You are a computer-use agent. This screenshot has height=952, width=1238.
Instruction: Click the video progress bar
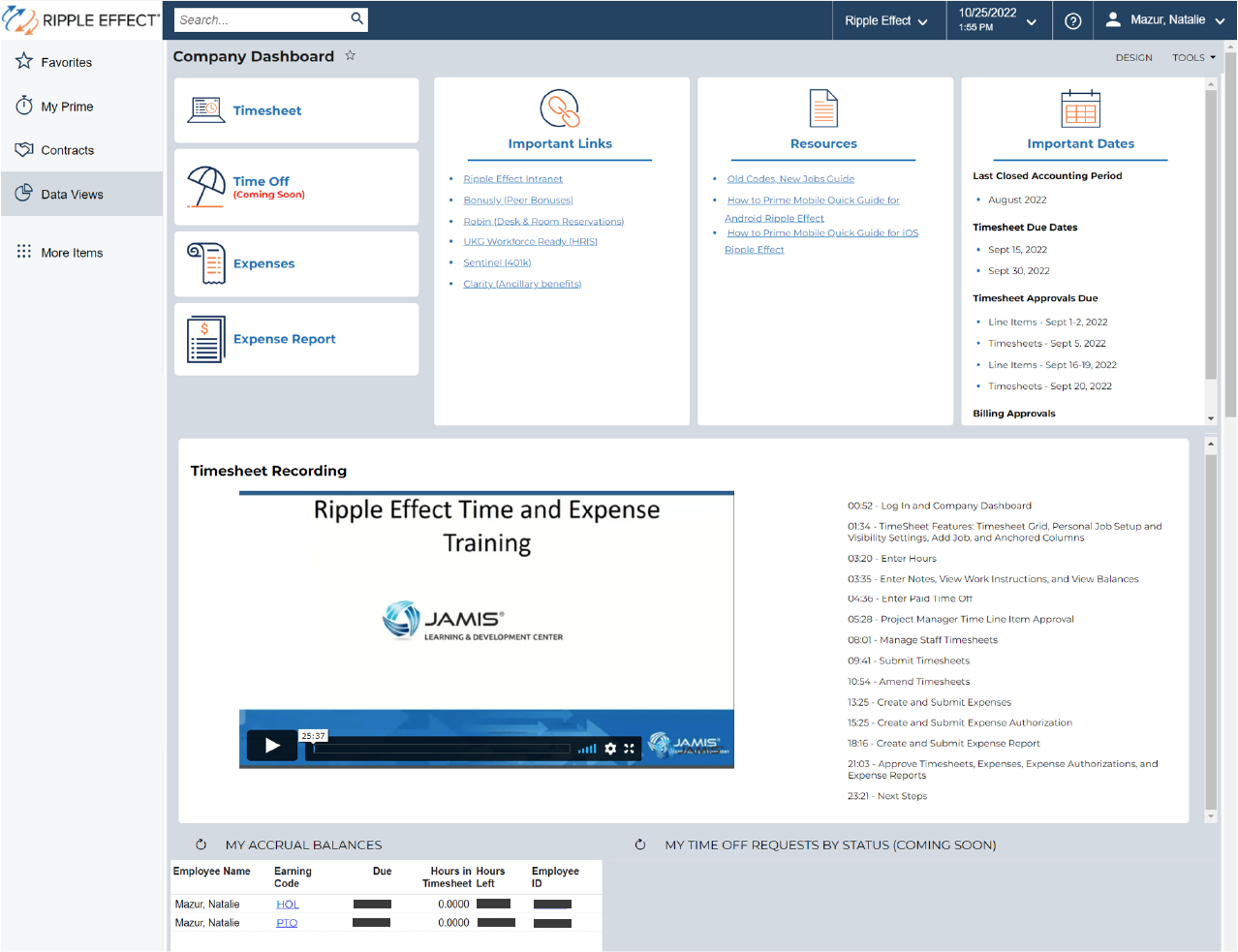[442, 749]
